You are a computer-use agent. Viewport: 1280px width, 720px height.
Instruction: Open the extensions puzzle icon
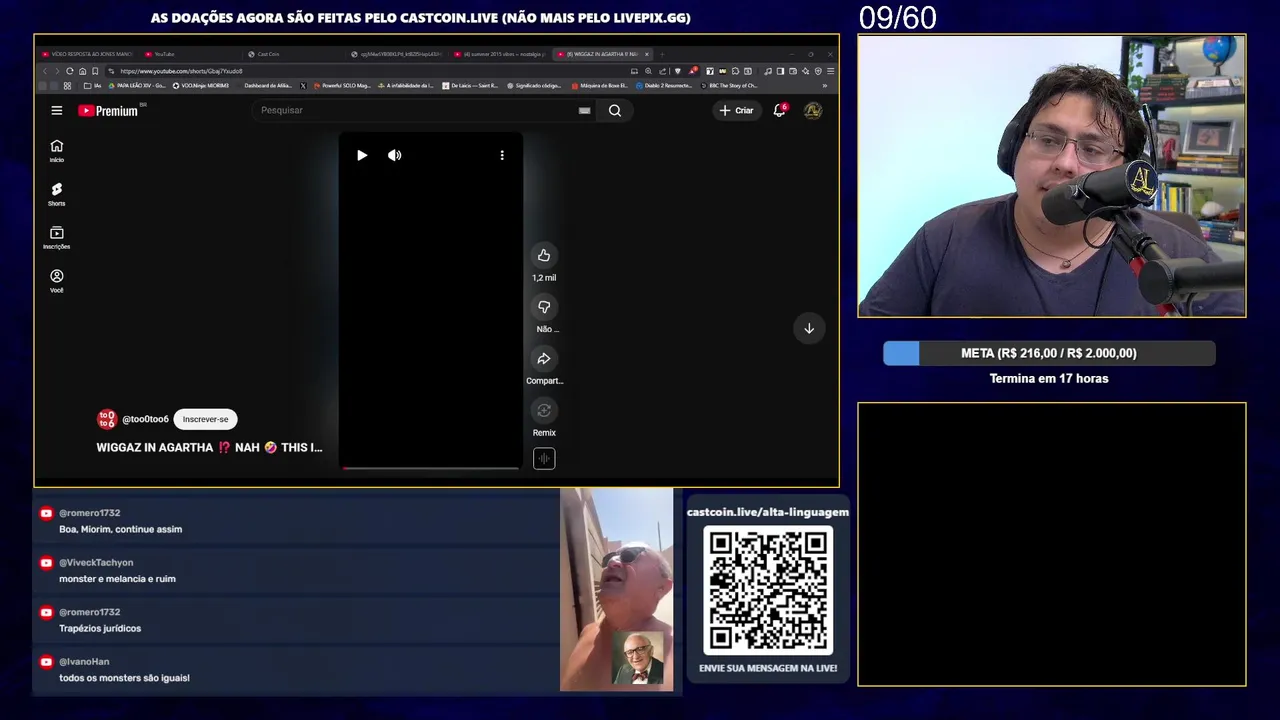[x=735, y=71]
